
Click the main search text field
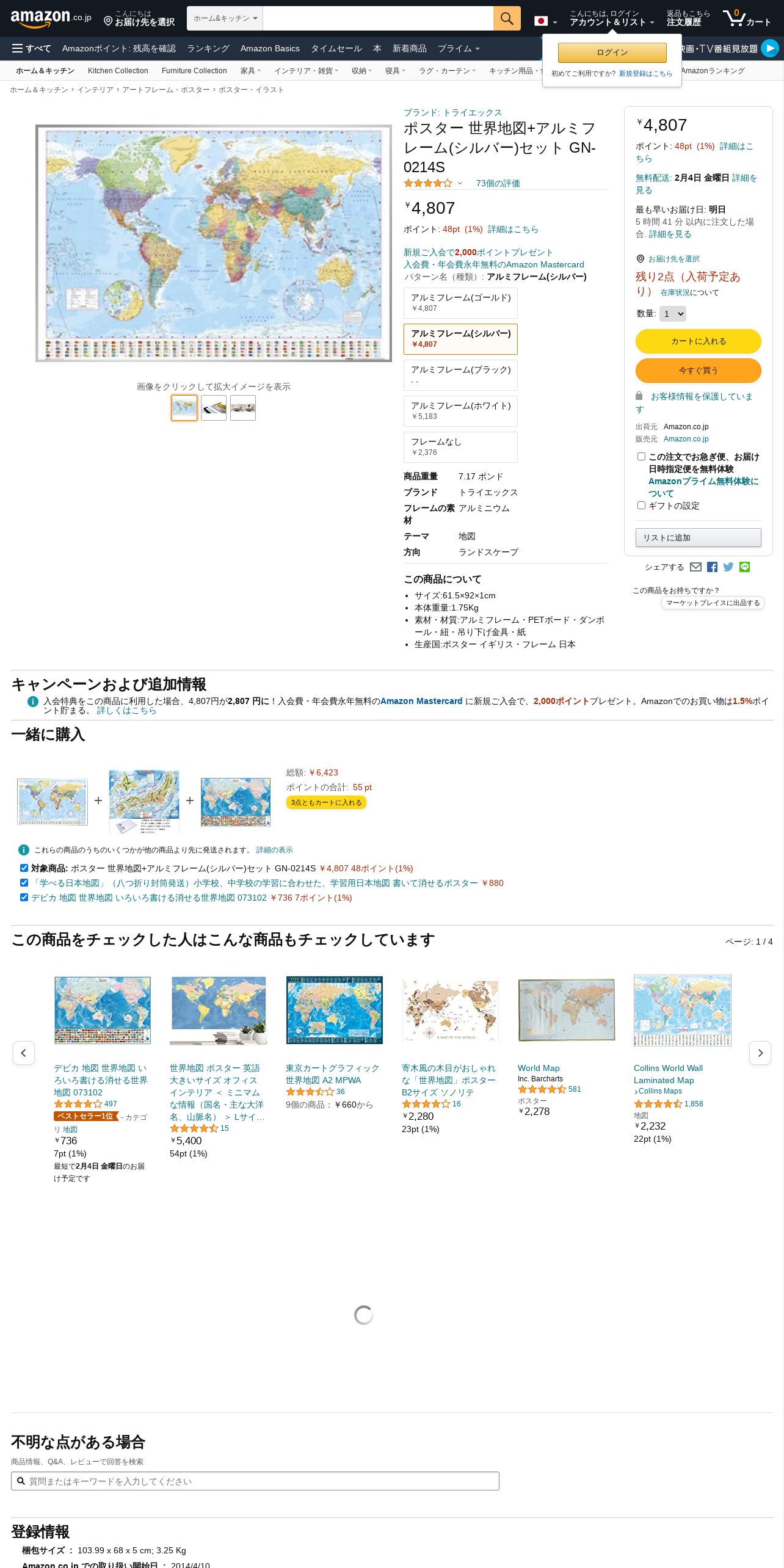378,18
